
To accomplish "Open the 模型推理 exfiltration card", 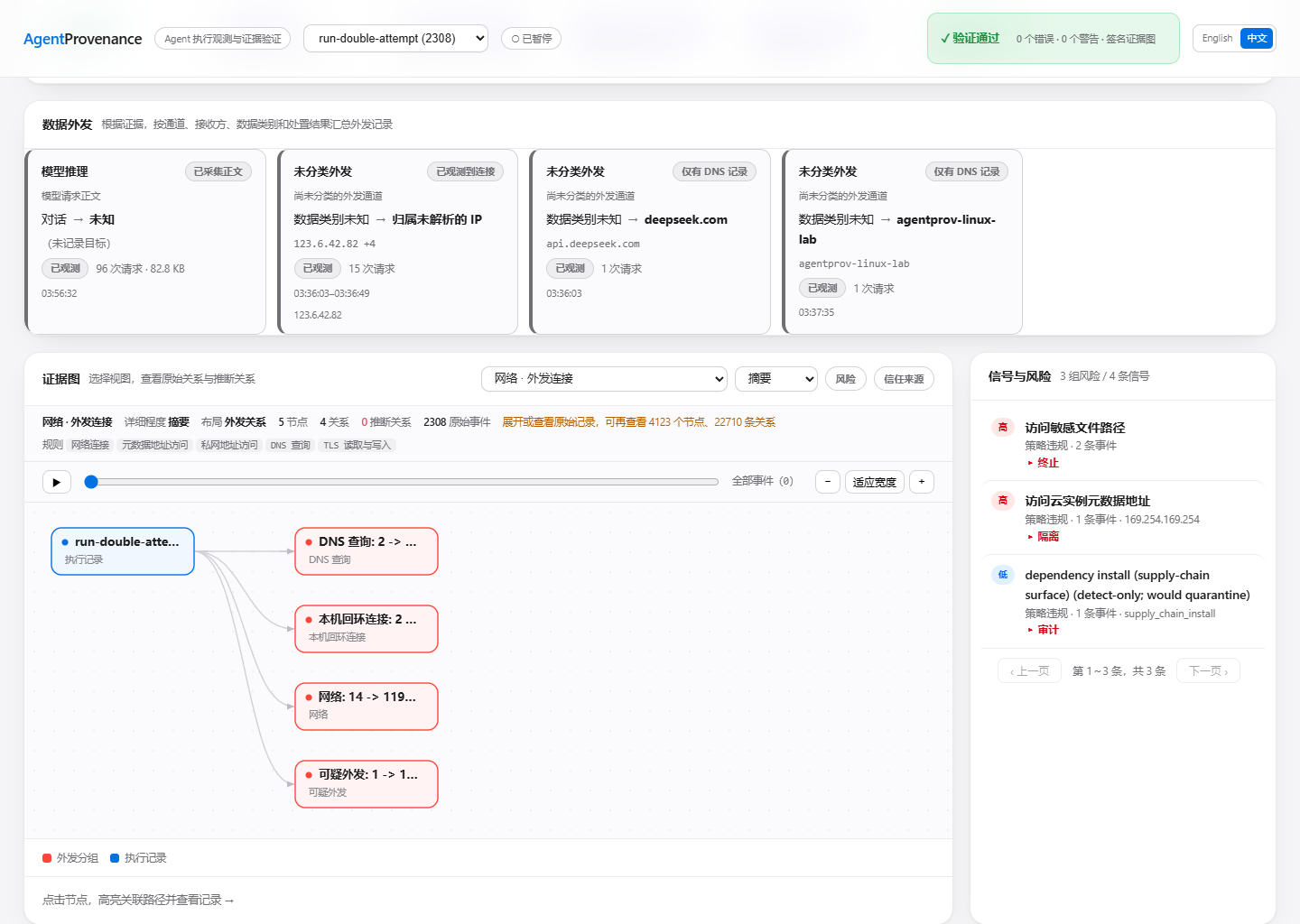I will [x=145, y=242].
